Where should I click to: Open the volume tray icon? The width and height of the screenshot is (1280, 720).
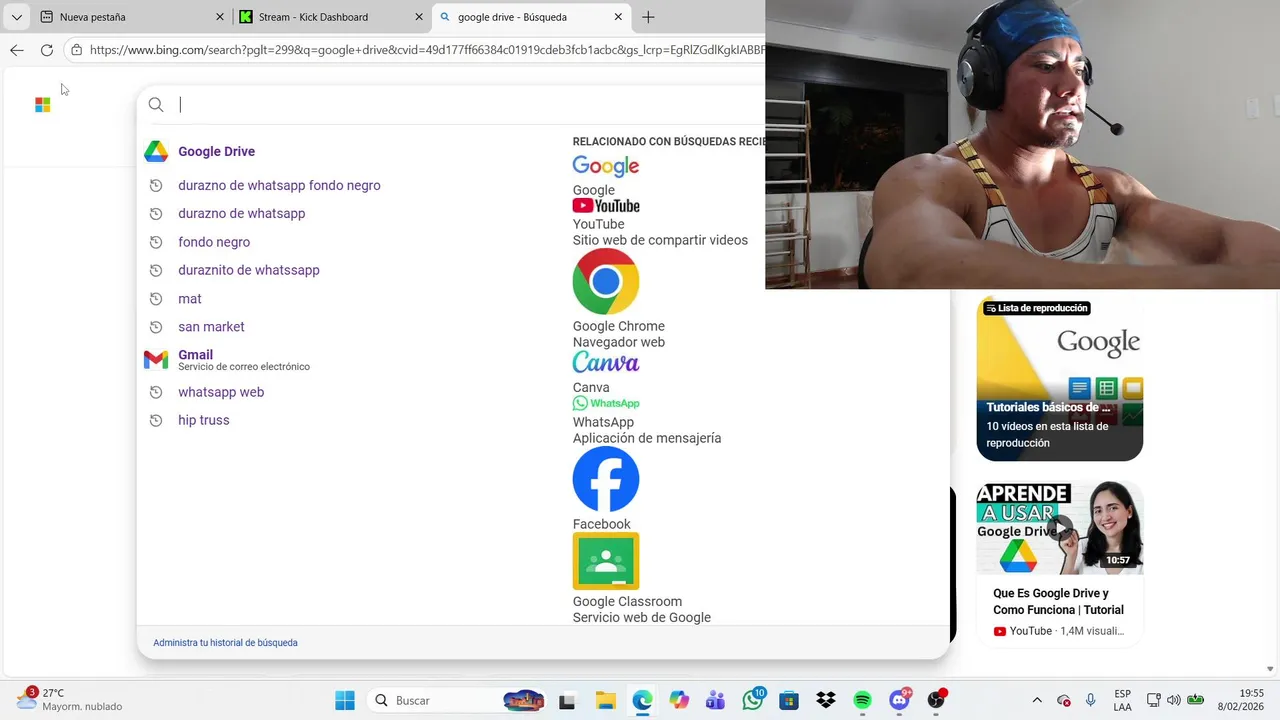(1174, 700)
